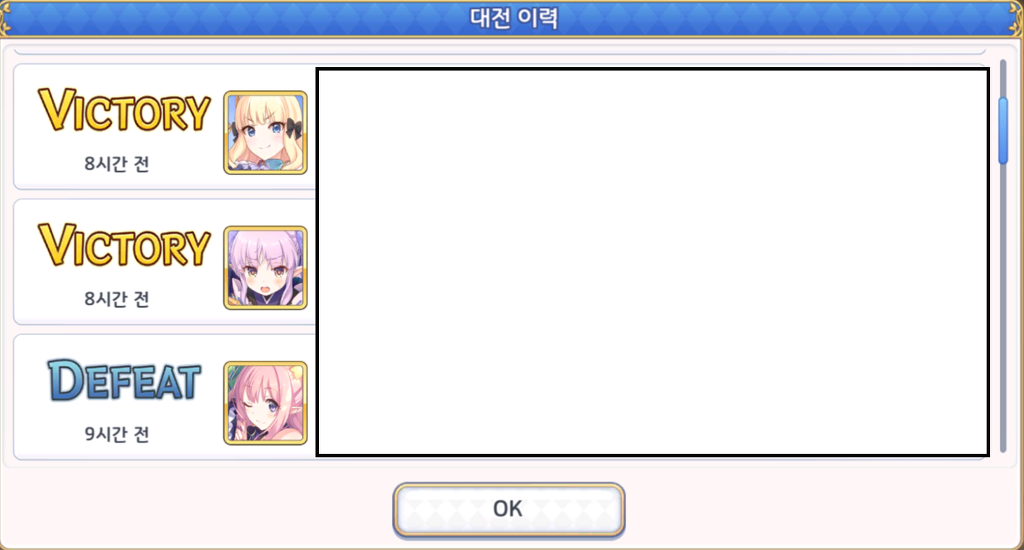
Task: Click the blonde character portrait icon
Action: point(265,133)
